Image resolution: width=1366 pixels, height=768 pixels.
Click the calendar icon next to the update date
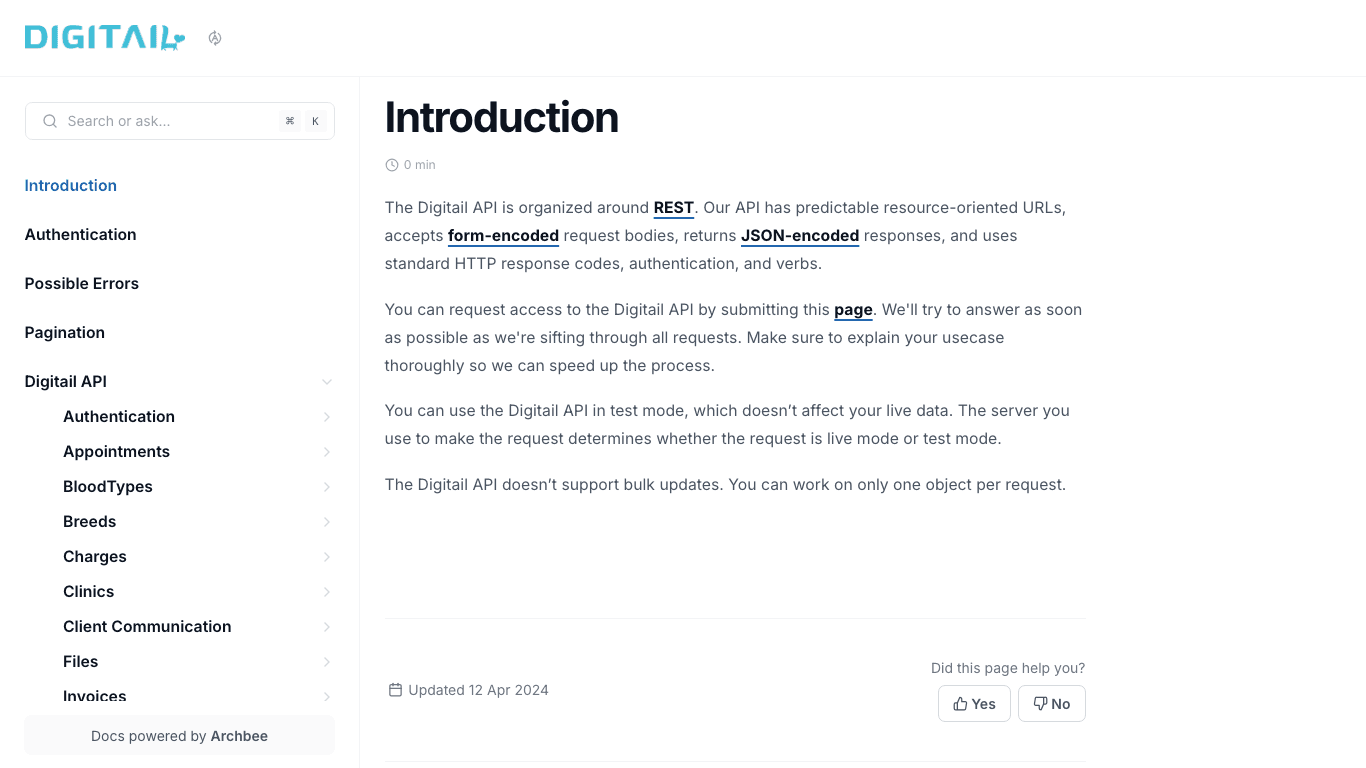[396, 689]
